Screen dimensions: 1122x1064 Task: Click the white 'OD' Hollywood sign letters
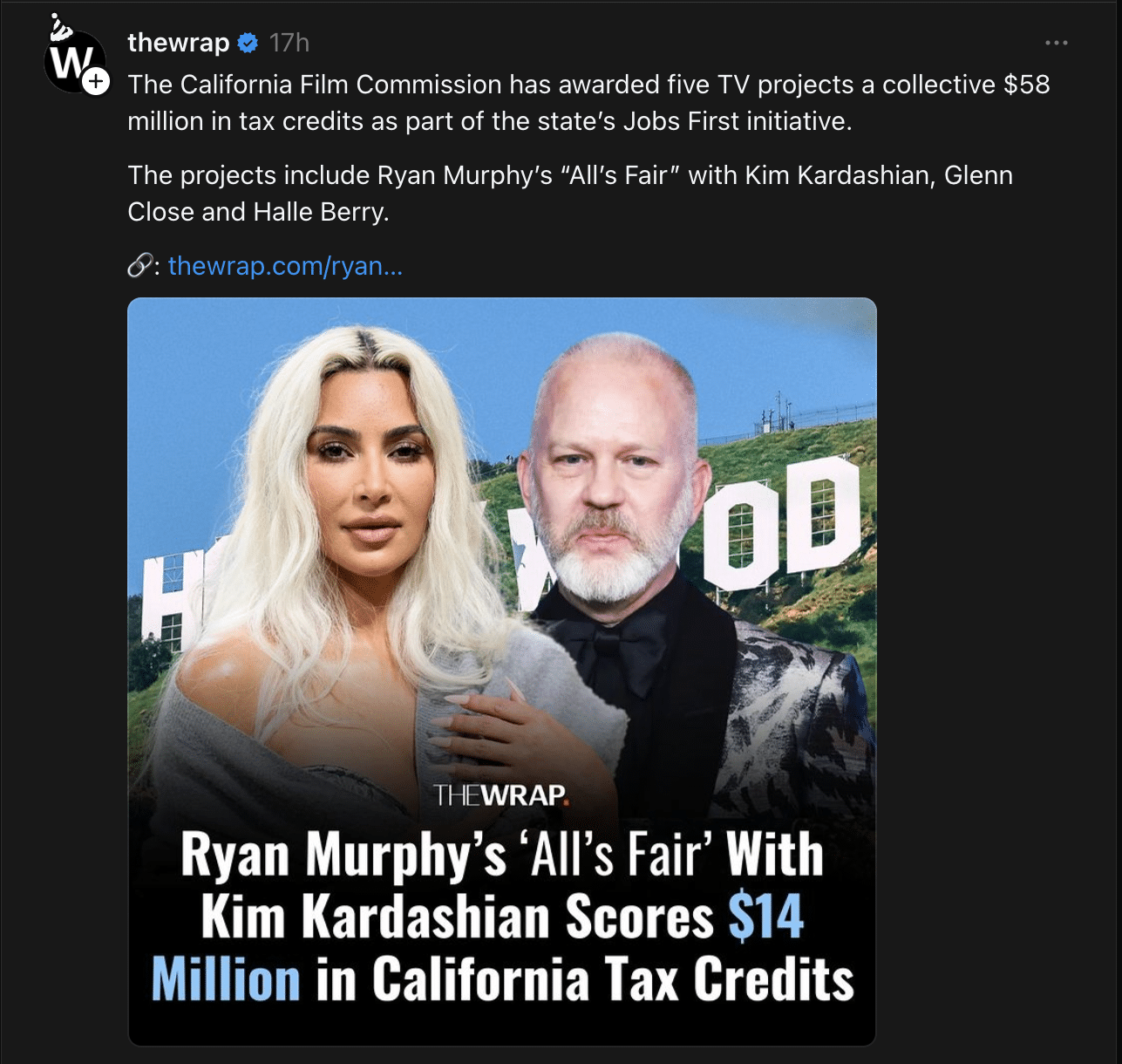click(x=781, y=523)
